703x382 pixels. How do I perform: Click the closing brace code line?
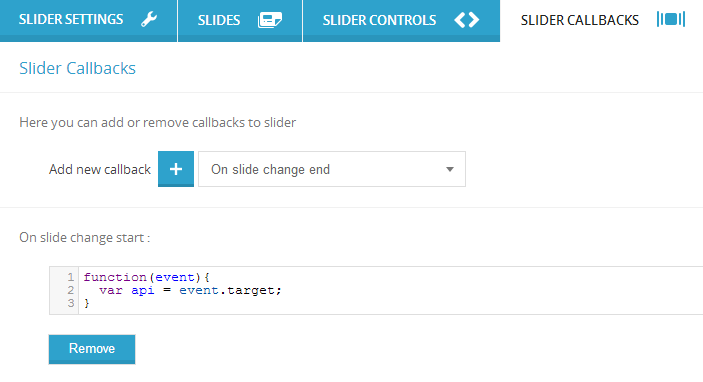(x=87, y=304)
